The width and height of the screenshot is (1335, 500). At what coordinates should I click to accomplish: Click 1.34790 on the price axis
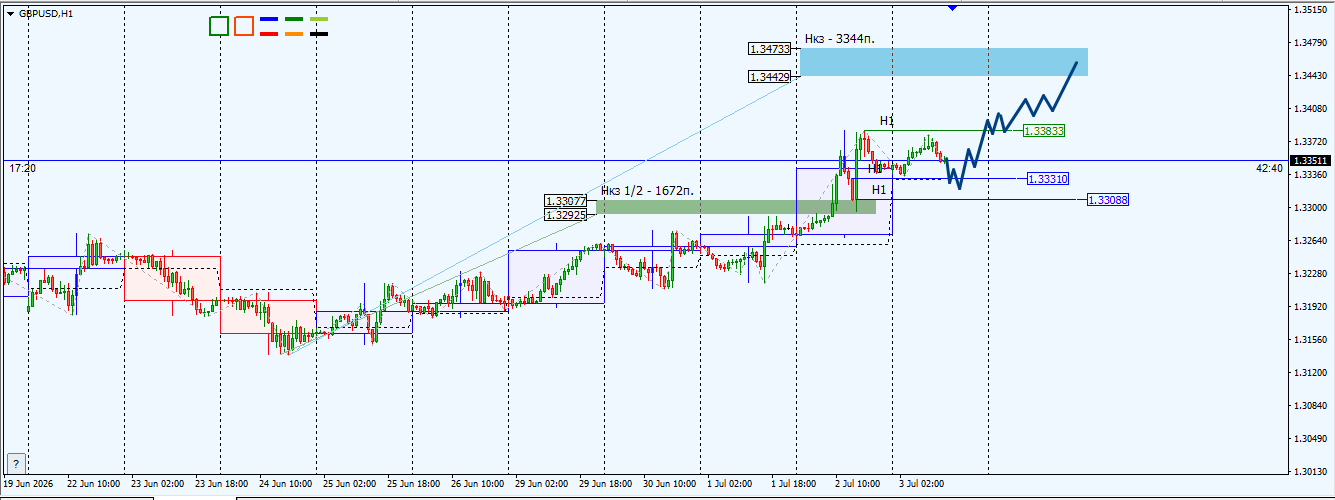[x=1311, y=43]
